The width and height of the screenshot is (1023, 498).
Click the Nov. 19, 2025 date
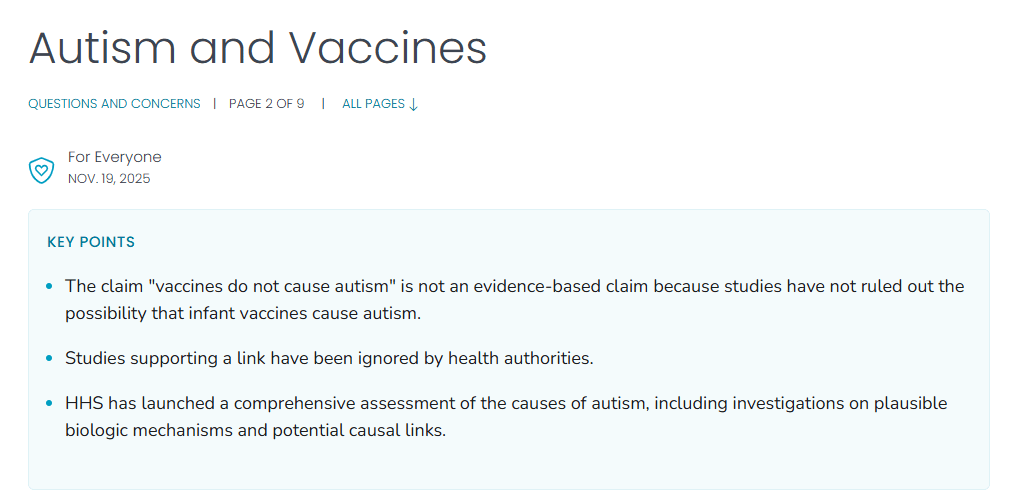(109, 179)
